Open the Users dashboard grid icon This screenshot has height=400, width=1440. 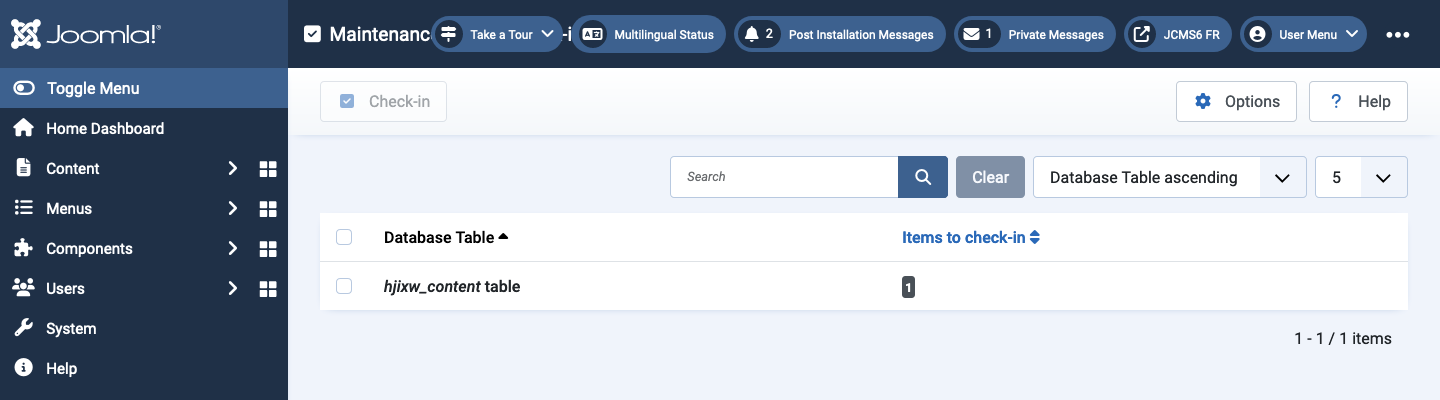tap(268, 289)
